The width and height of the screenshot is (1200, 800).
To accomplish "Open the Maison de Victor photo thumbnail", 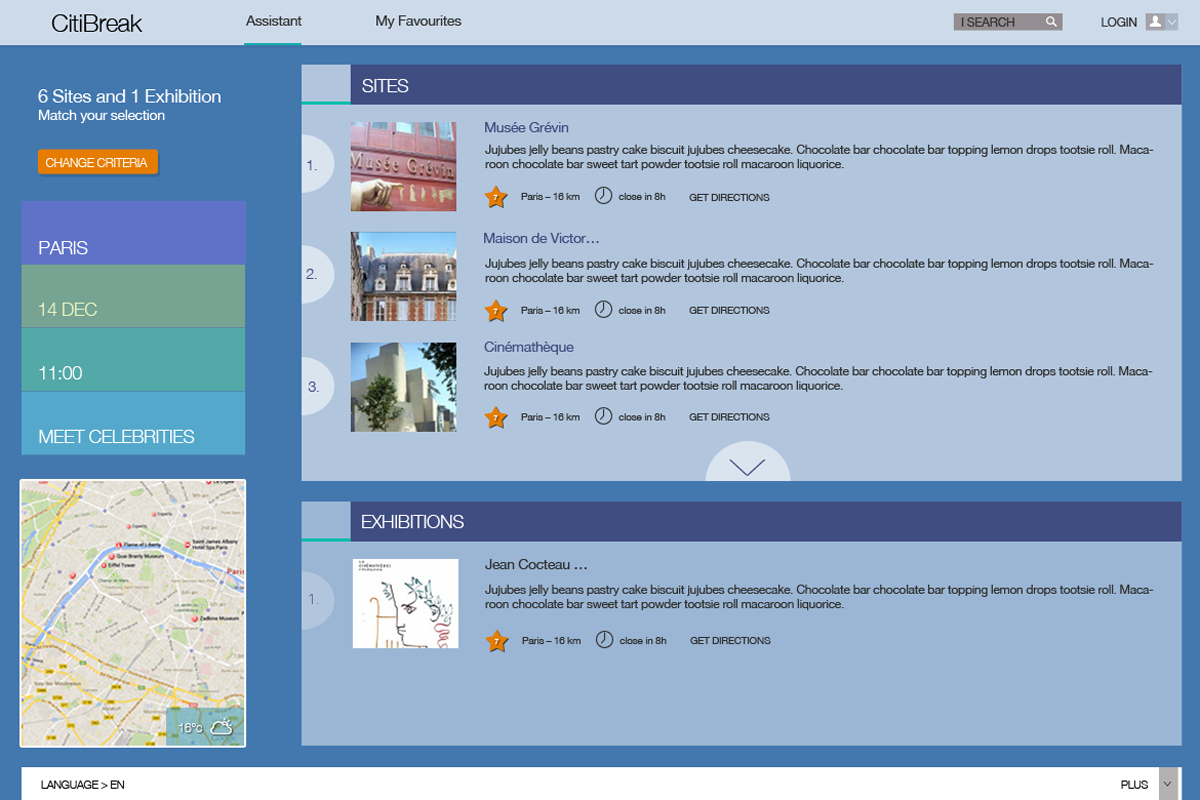I will click(x=403, y=276).
